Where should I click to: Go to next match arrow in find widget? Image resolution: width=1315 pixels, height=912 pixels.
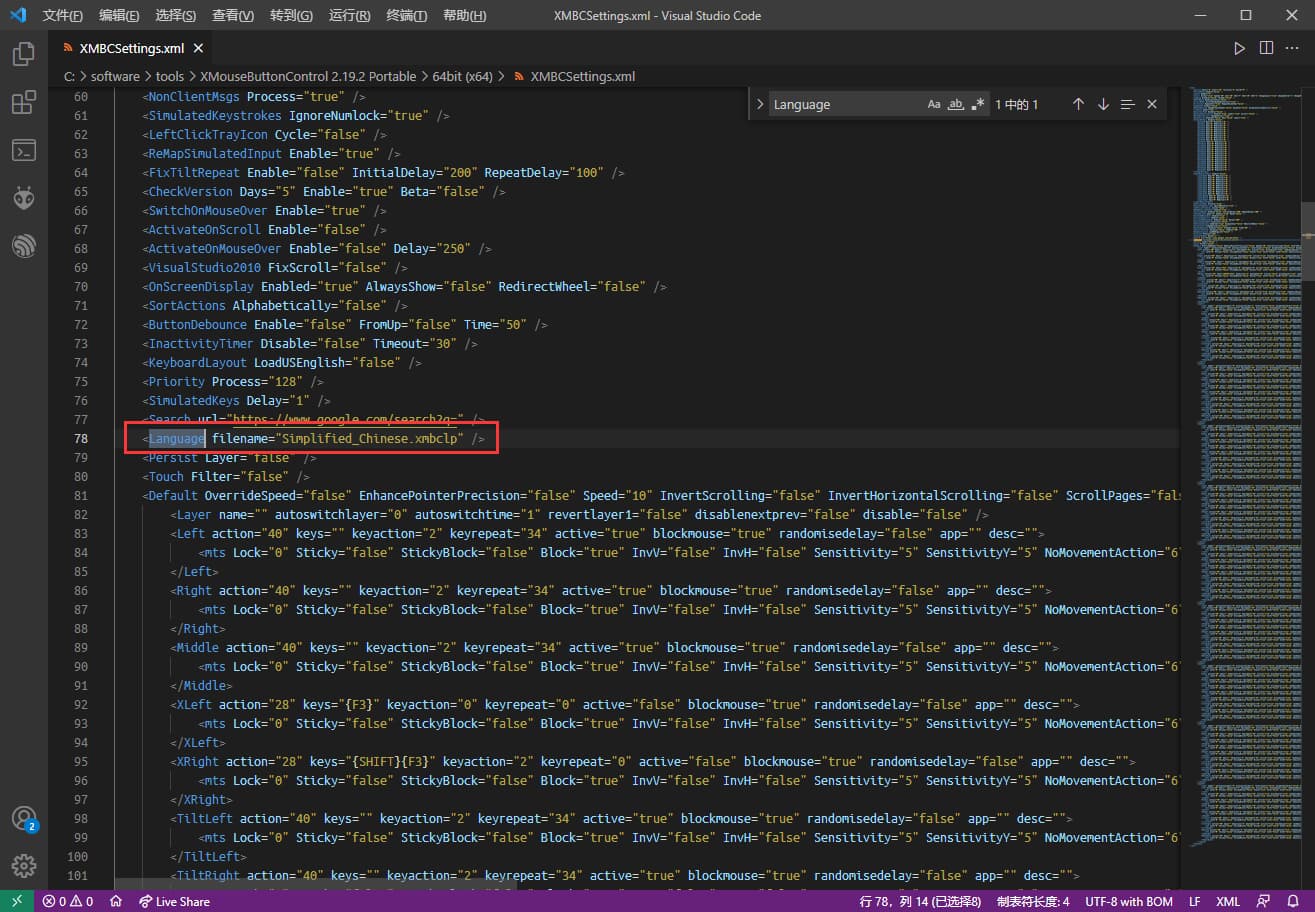[x=1103, y=104]
